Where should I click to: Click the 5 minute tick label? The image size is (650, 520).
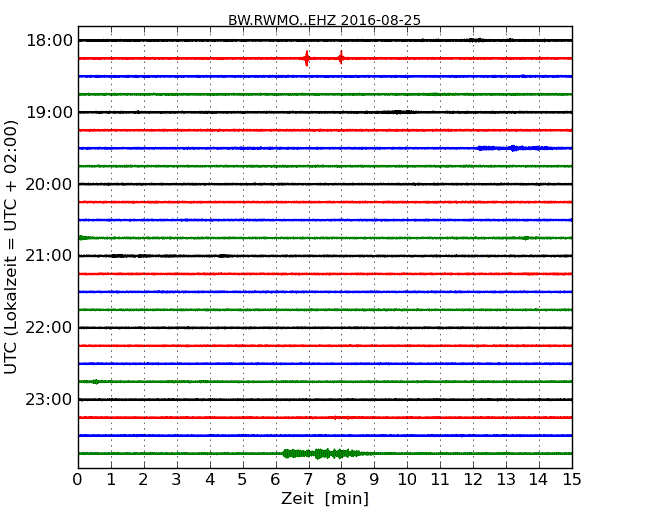point(242,479)
